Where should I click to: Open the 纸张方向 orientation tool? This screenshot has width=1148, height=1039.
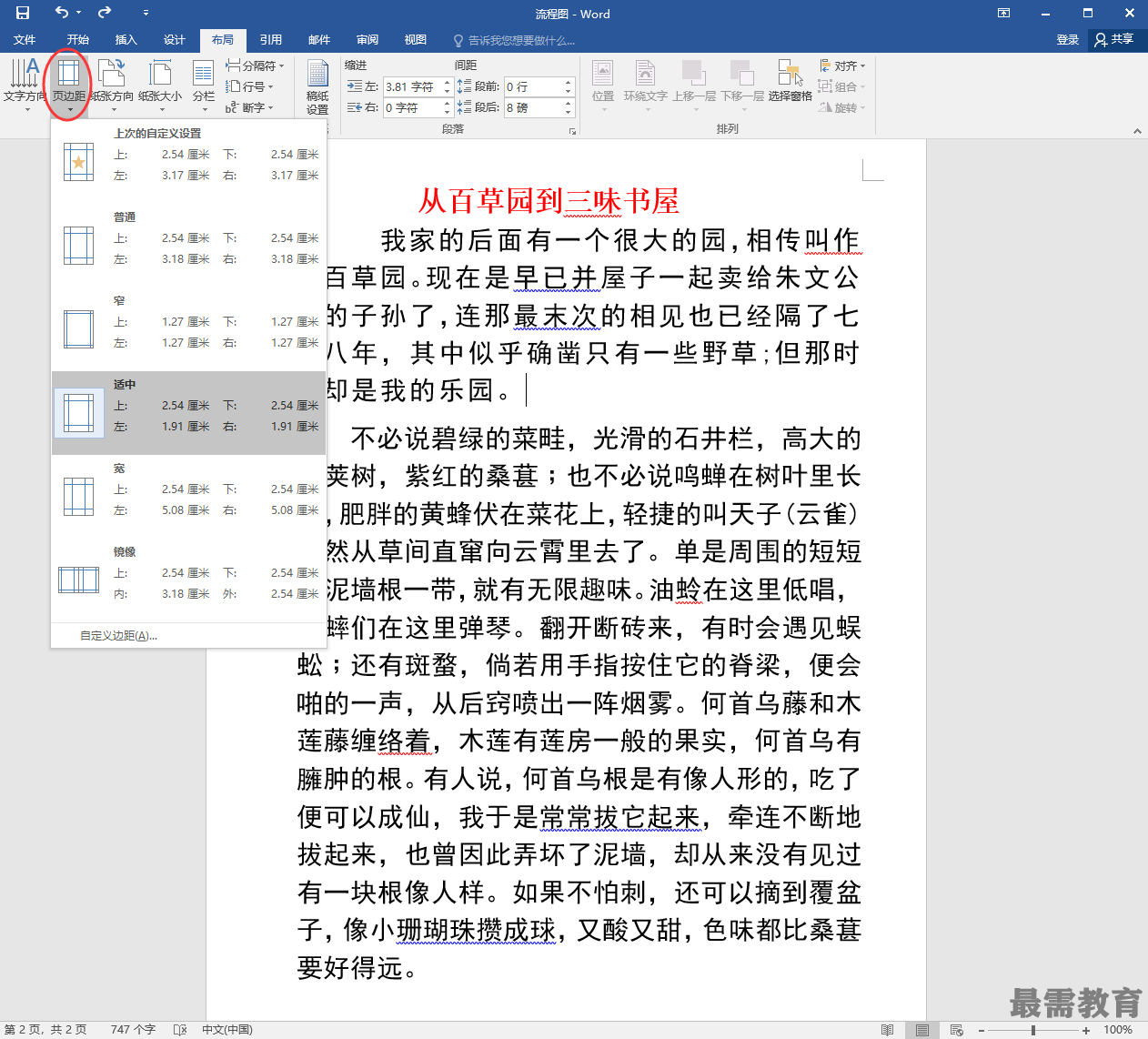pyautogui.click(x=113, y=85)
